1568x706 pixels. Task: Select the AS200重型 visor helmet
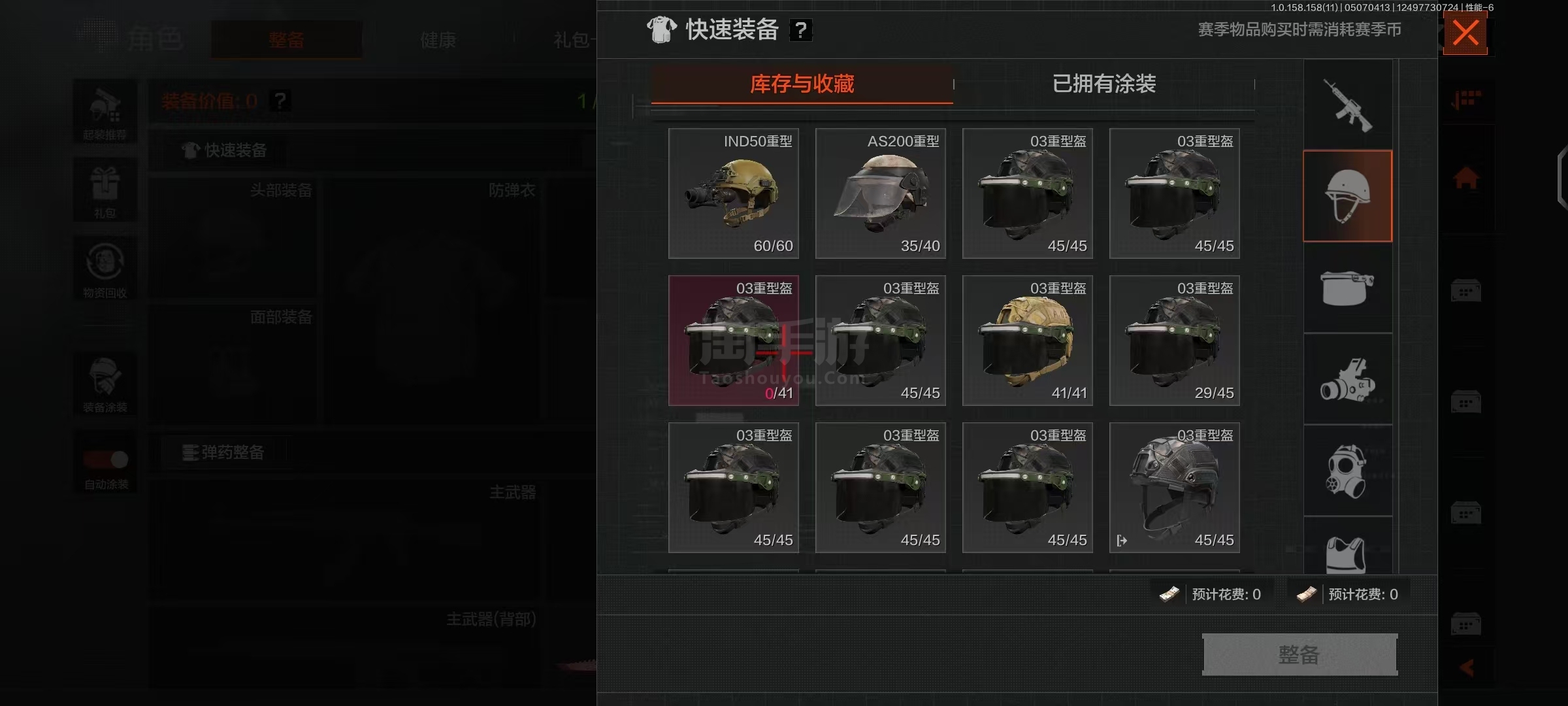pos(881,193)
